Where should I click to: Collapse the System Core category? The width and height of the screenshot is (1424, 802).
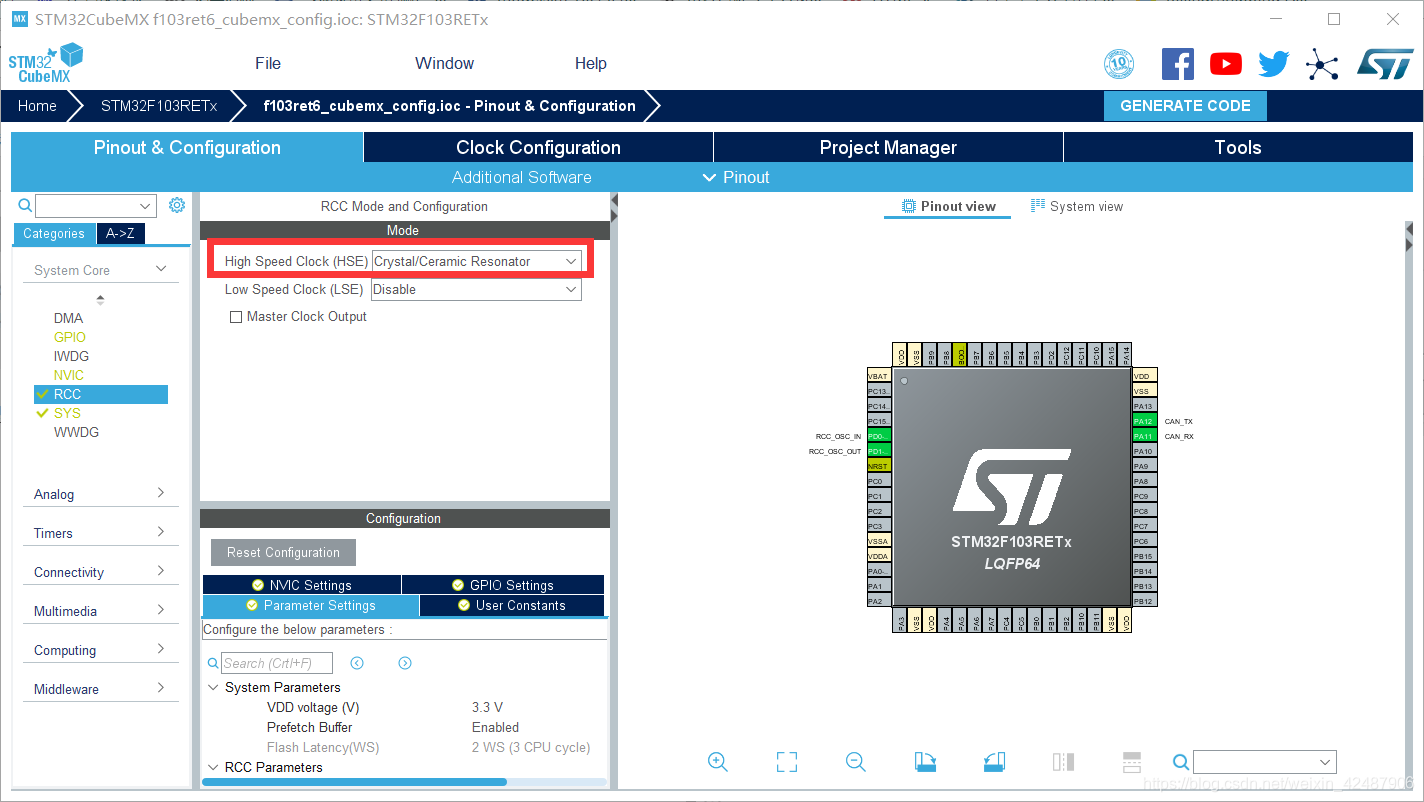tap(100, 270)
